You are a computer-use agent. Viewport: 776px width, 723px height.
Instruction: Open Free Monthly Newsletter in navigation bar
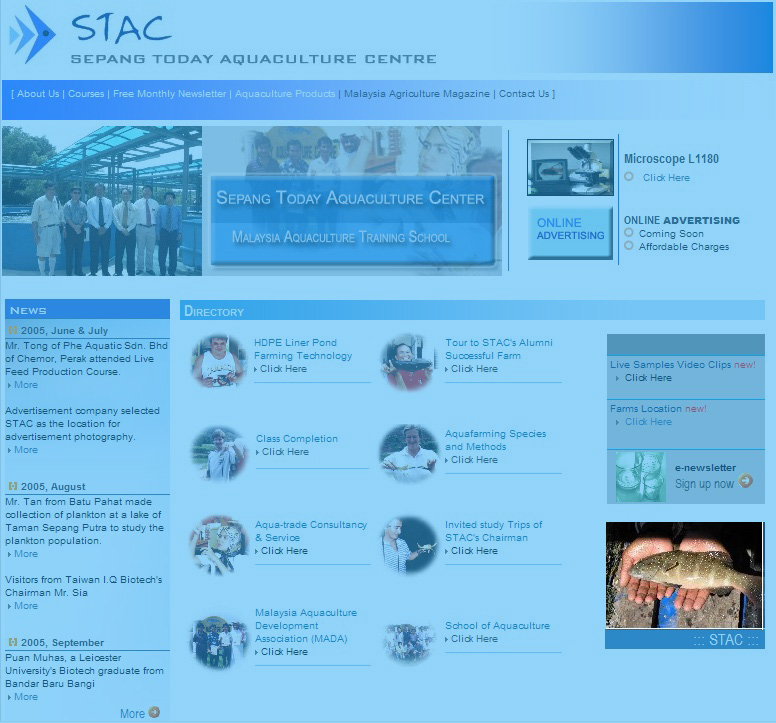coord(169,94)
